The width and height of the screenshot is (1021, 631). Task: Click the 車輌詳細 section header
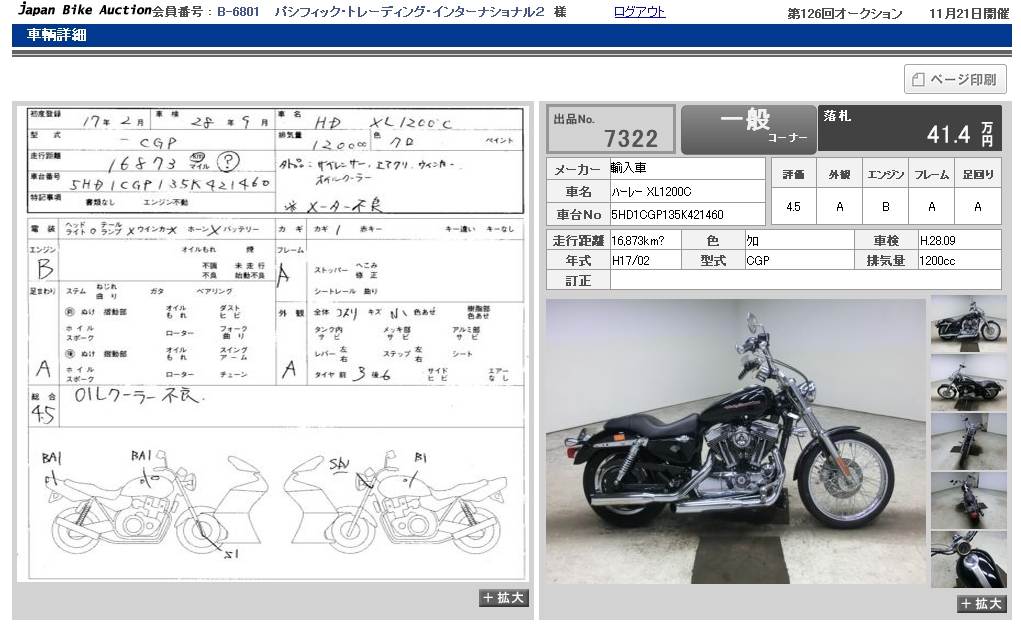pos(56,35)
